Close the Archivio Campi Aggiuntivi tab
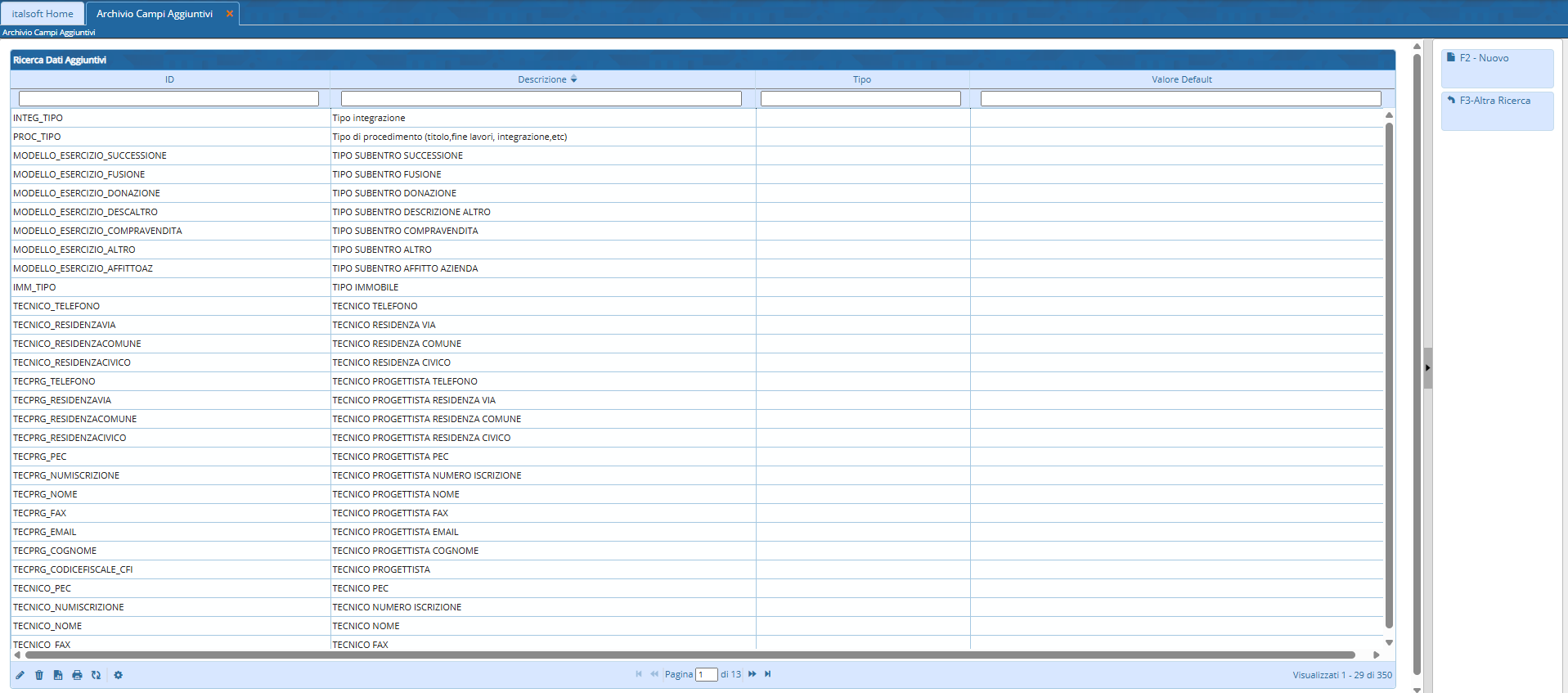Screen dimensions: 1568x693 coord(230,14)
